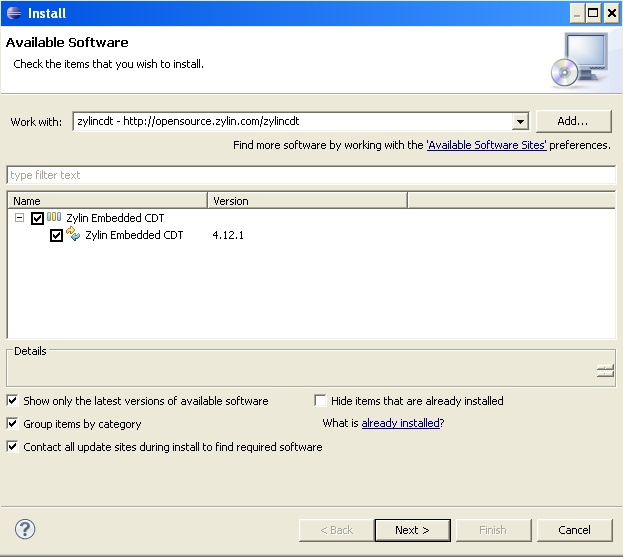Toggle Group items by category checkbox

click(12, 424)
